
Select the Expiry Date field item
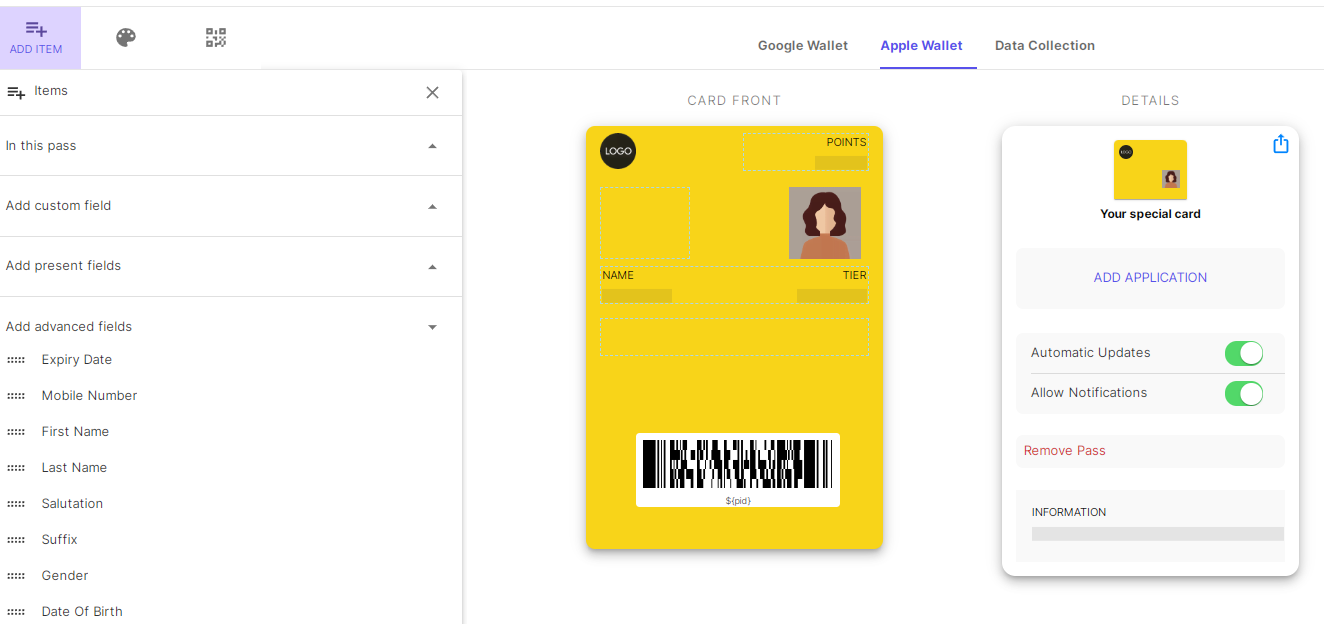(x=77, y=360)
